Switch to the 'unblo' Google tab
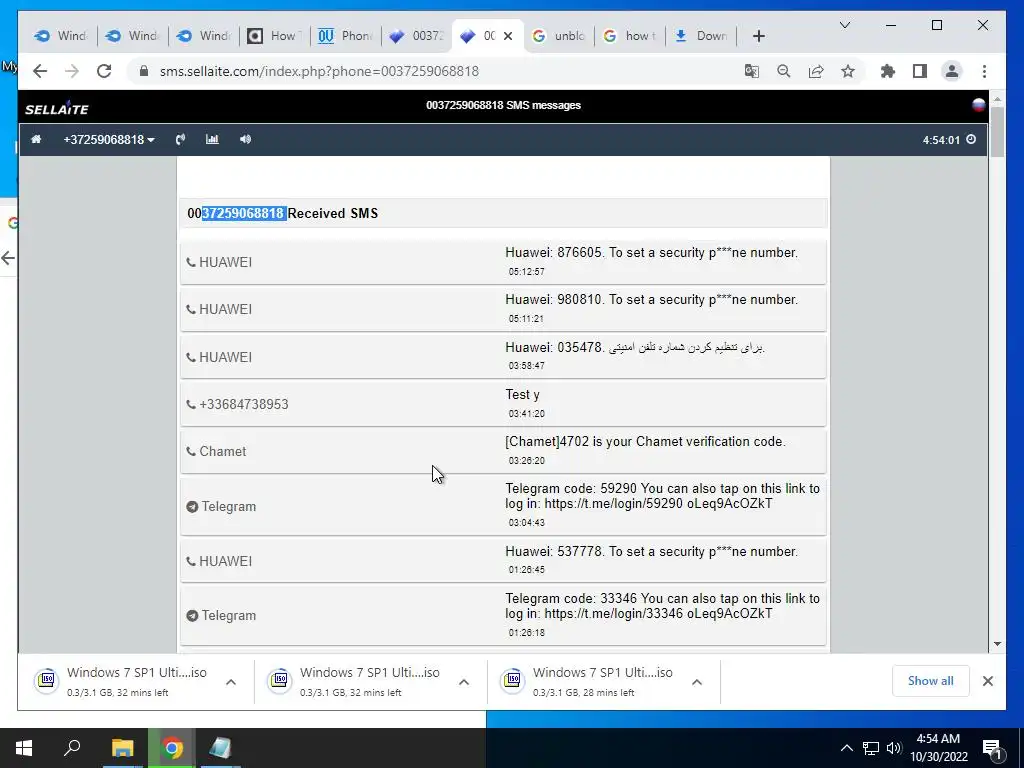The height and width of the screenshot is (768, 1024). (x=558, y=36)
